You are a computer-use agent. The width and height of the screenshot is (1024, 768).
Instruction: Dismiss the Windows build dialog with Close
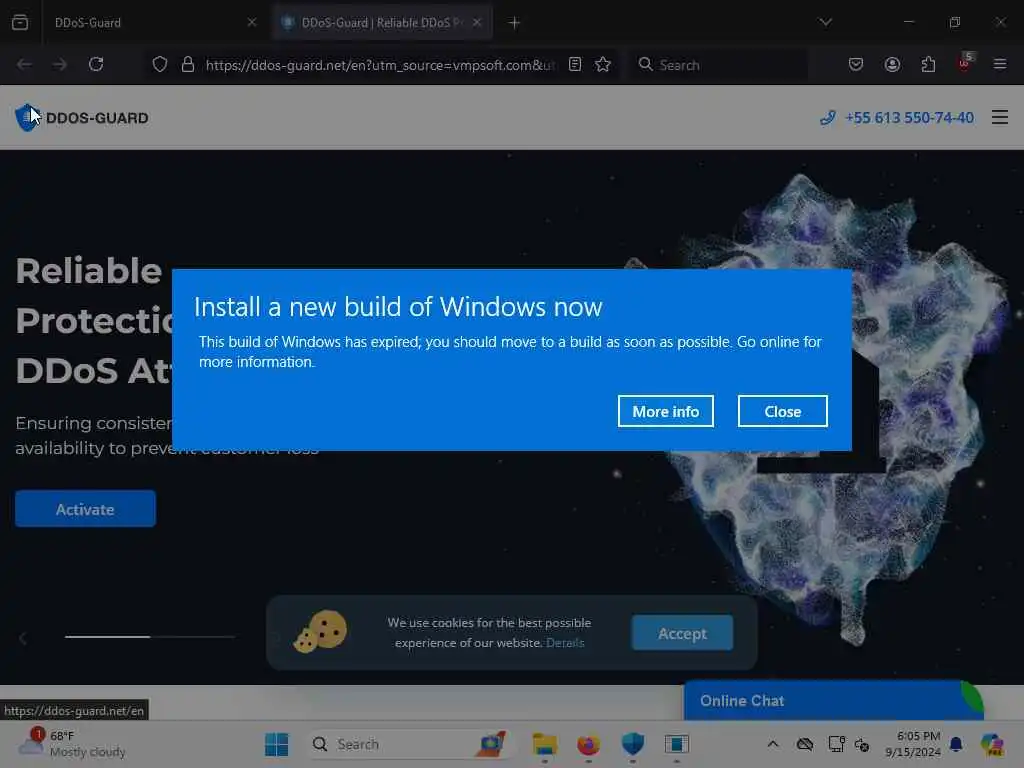click(x=782, y=411)
